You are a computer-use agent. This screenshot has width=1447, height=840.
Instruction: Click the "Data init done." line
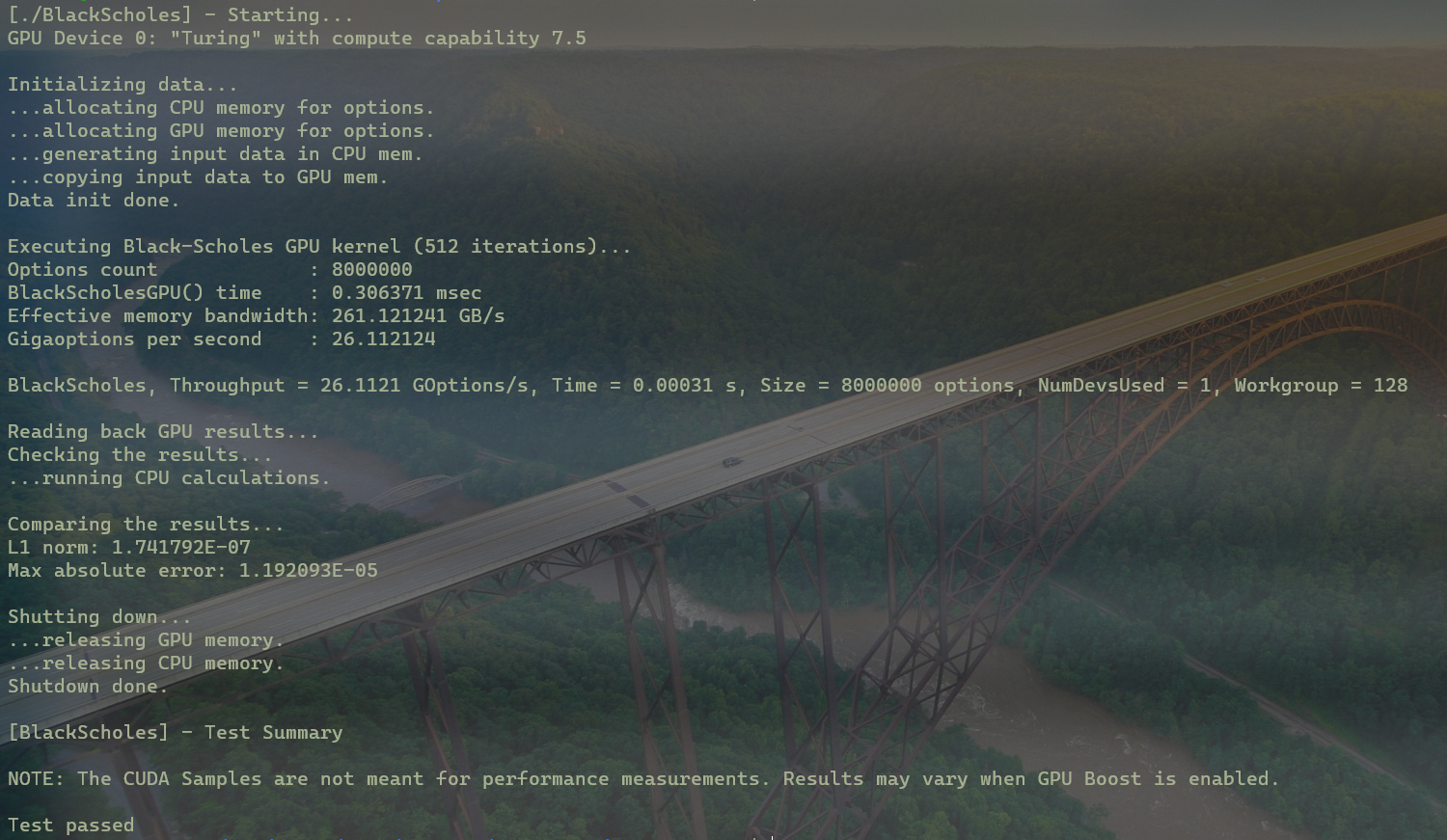coord(94,201)
